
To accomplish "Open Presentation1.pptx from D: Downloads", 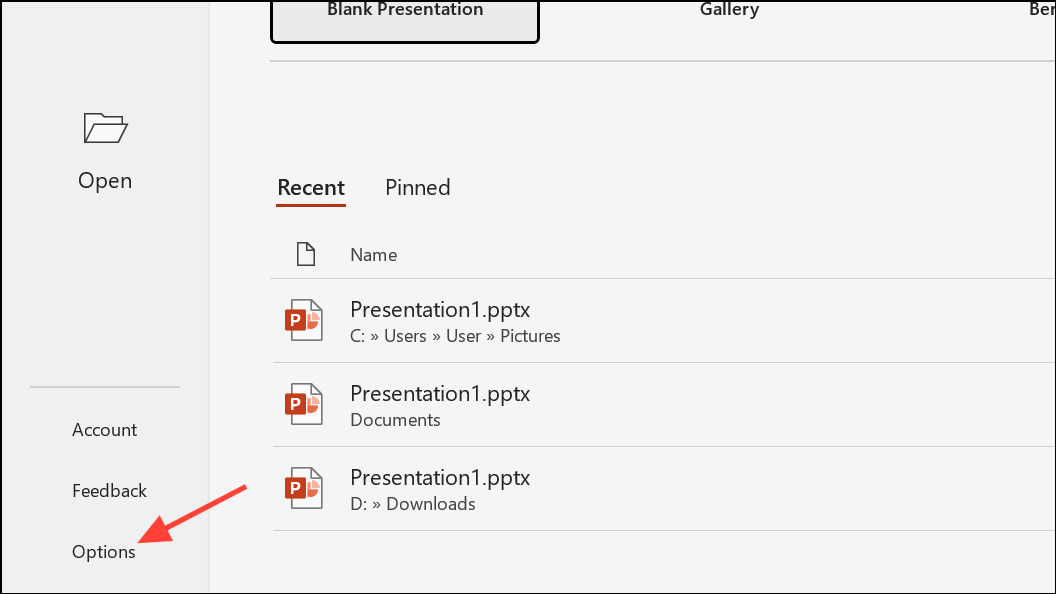I will [663, 489].
